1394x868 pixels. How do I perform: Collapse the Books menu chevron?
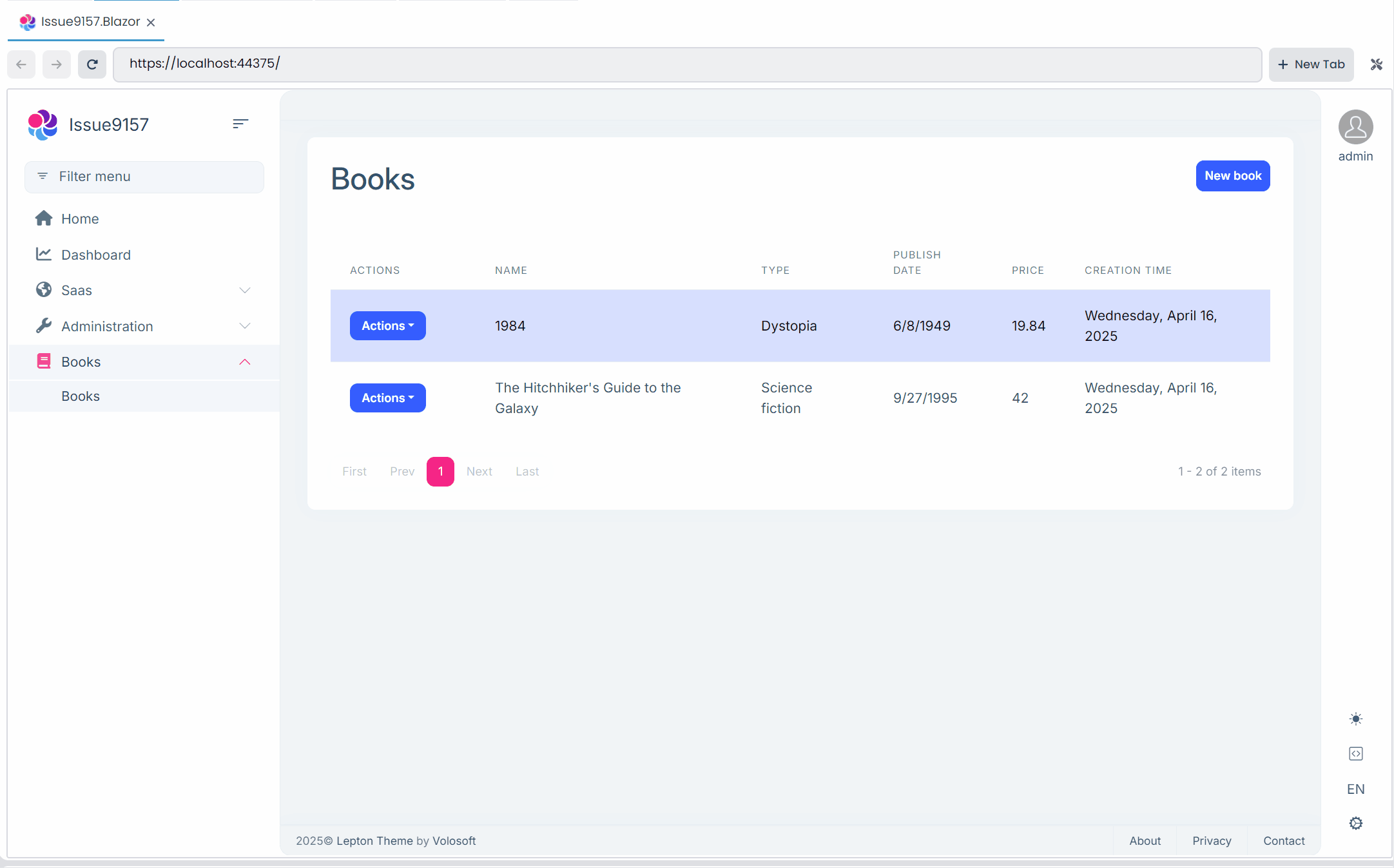point(245,362)
